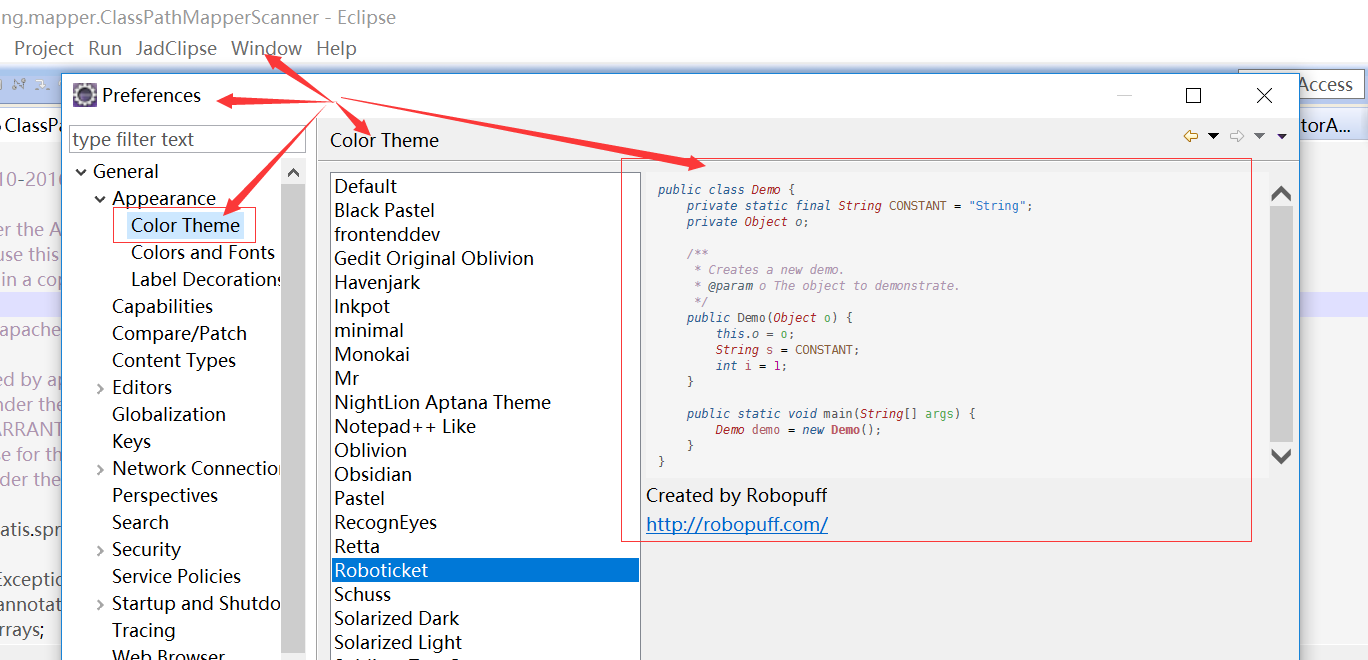Click the preferences tree scroll-up arrow
Screen dimensions: 1368x660
[x=293, y=173]
